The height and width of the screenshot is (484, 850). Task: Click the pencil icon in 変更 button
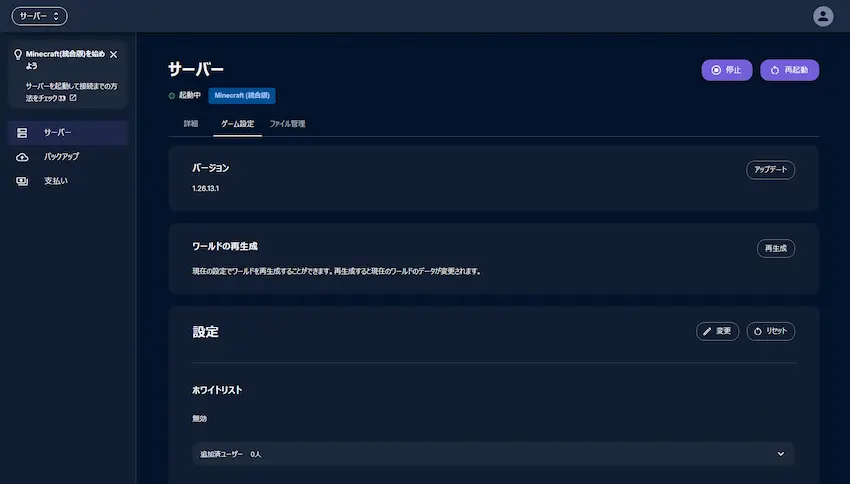(x=707, y=331)
